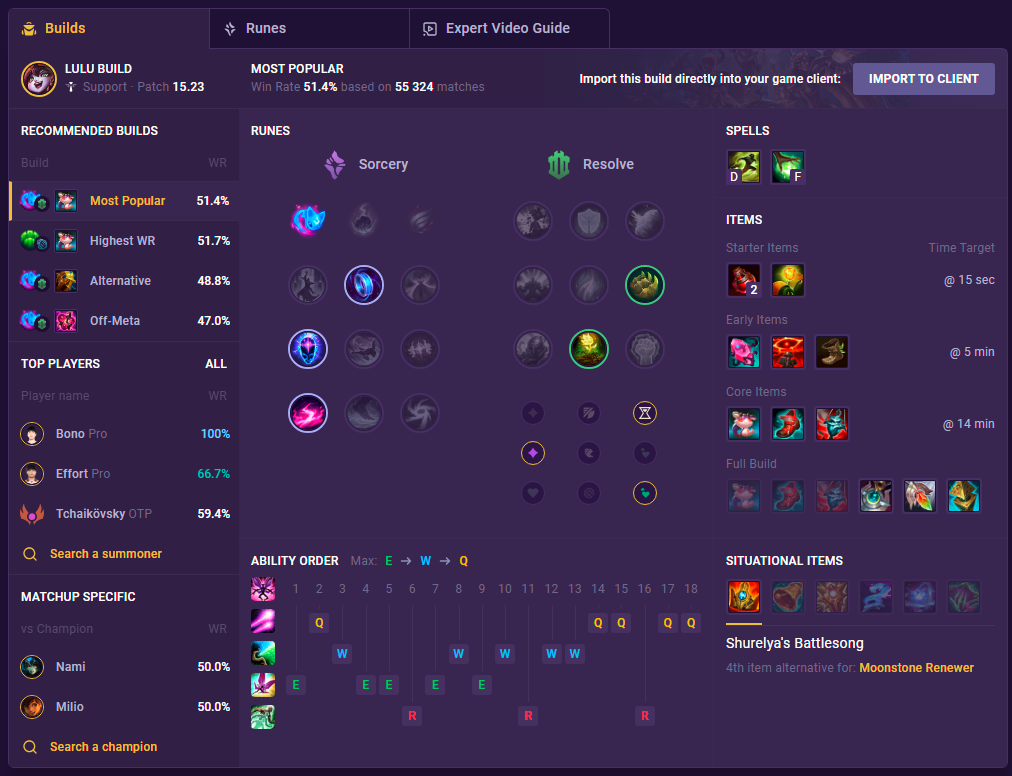Select the Highest WR recommended build

click(124, 241)
